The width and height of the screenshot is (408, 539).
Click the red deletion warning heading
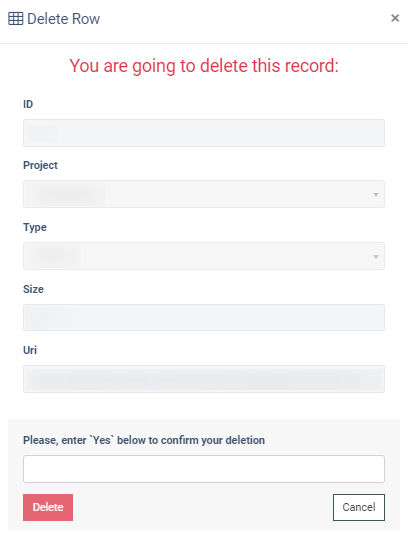pos(204,66)
